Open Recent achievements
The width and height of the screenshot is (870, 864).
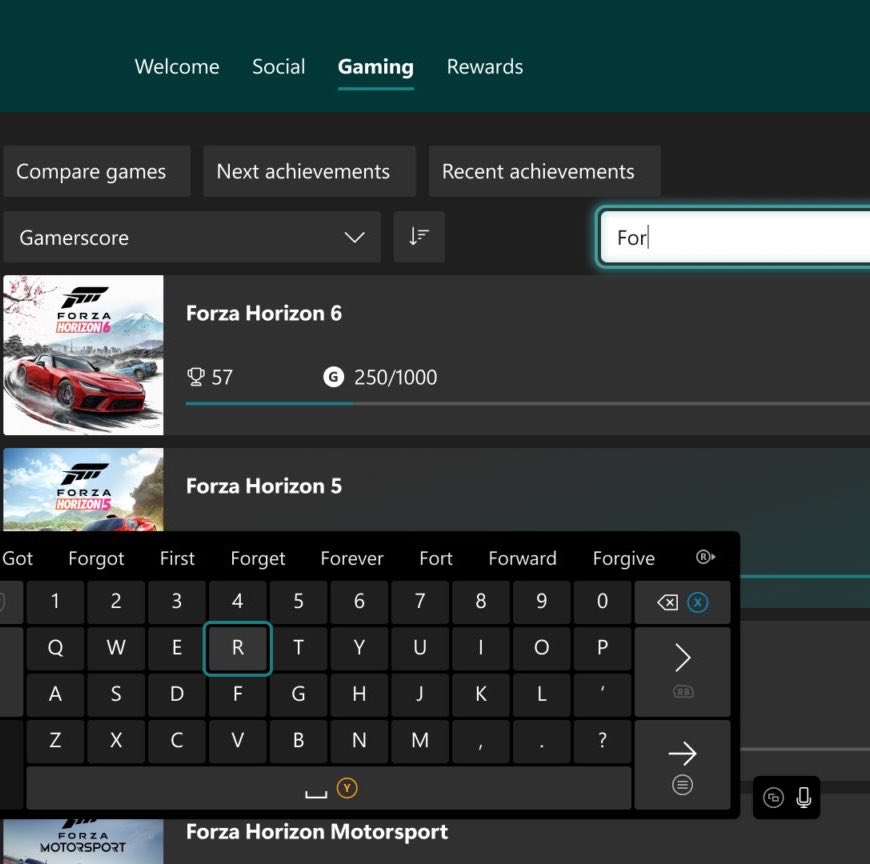tap(544, 171)
